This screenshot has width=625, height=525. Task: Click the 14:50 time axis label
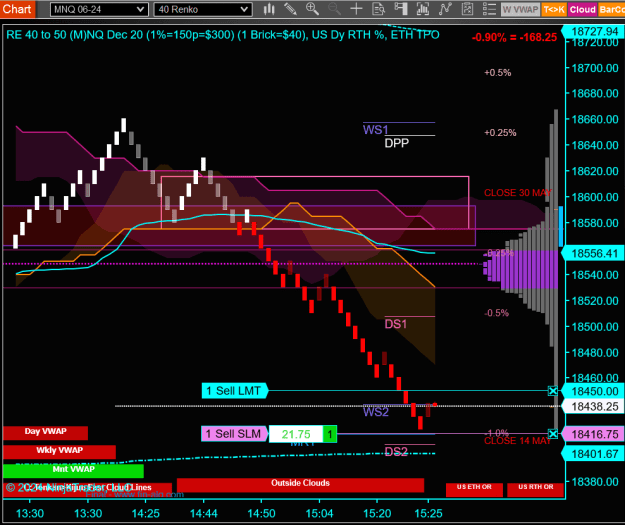(x=261, y=513)
